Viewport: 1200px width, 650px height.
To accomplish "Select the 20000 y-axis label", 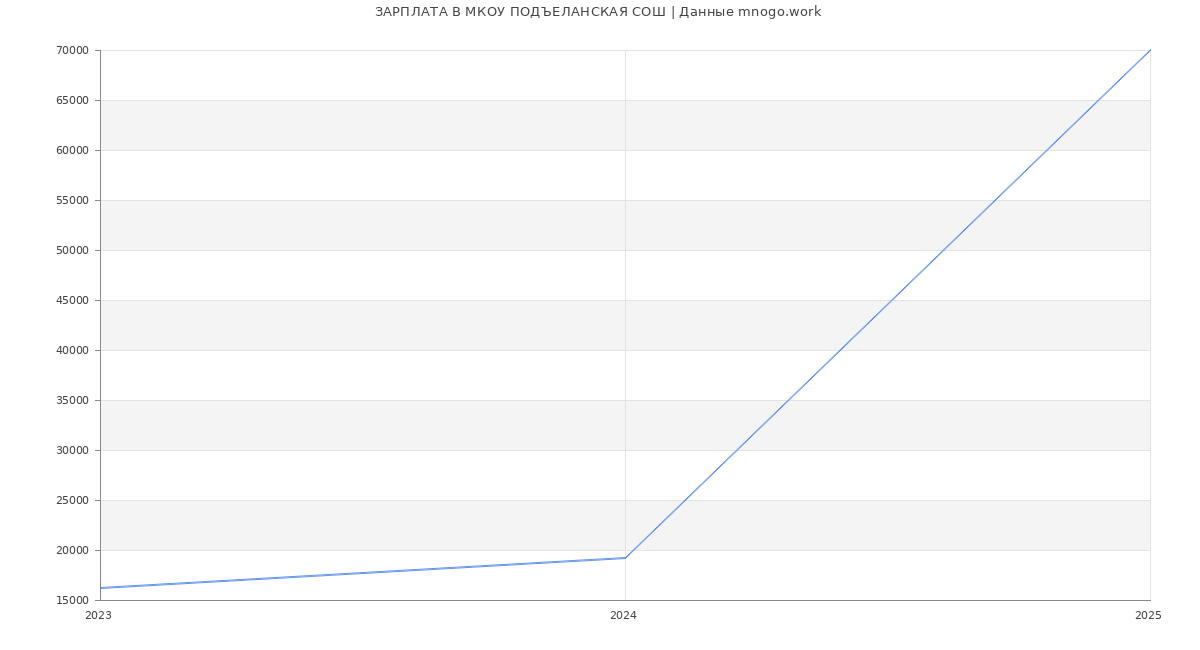I will coord(72,551).
